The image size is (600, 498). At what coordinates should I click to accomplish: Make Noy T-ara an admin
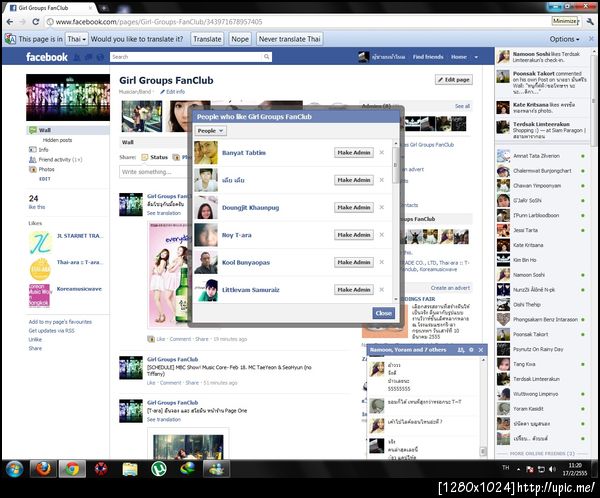pos(354,235)
